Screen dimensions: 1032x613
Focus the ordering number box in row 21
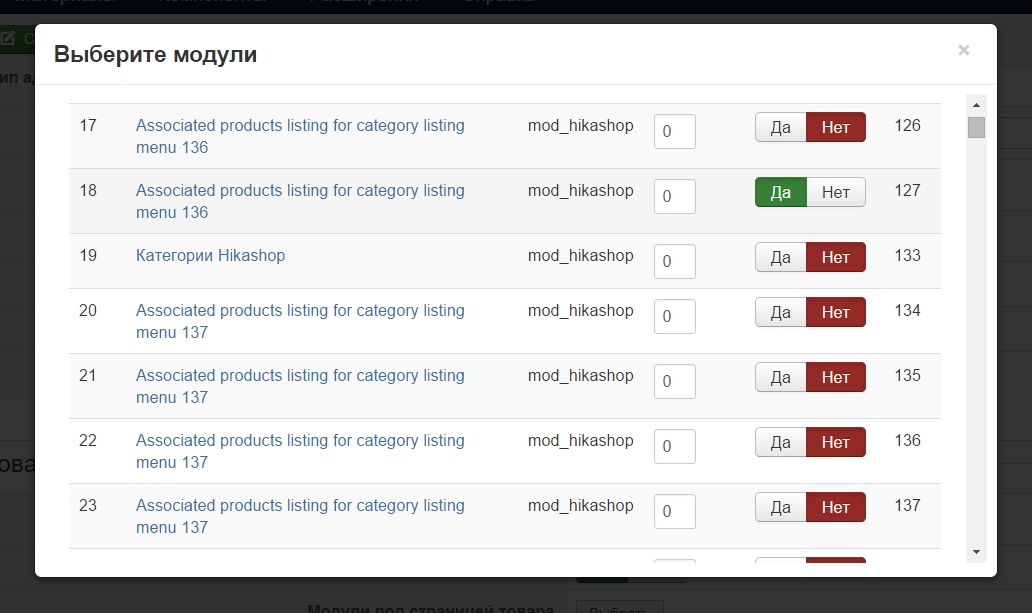(x=674, y=381)
